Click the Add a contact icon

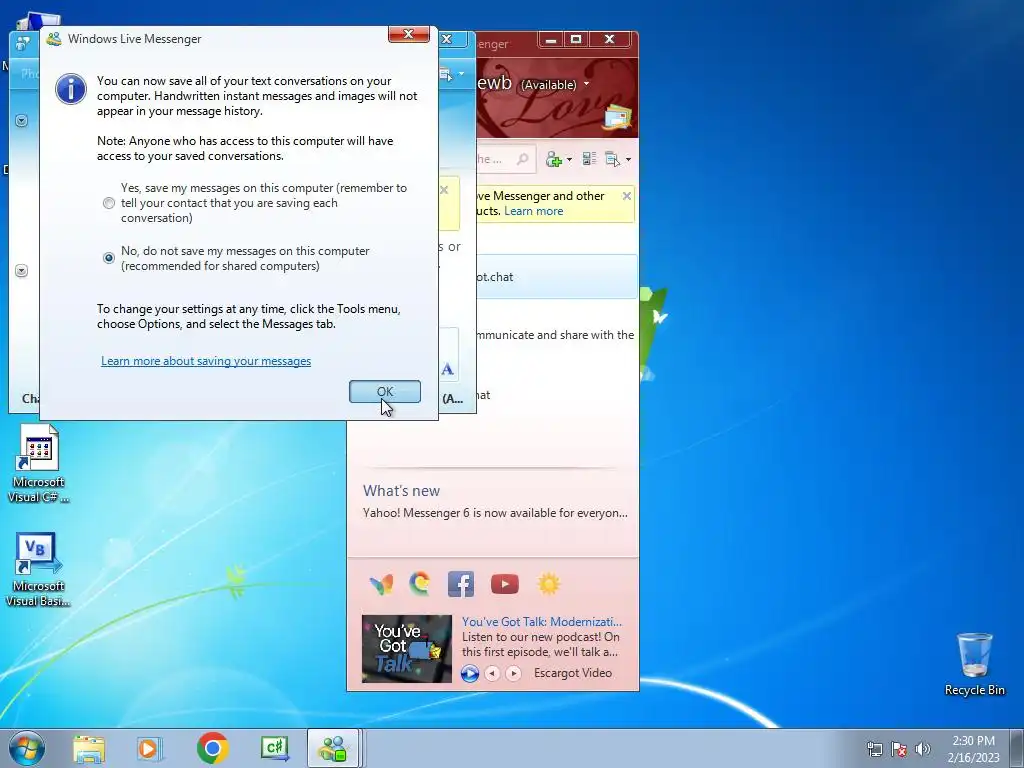pos(554,159)
